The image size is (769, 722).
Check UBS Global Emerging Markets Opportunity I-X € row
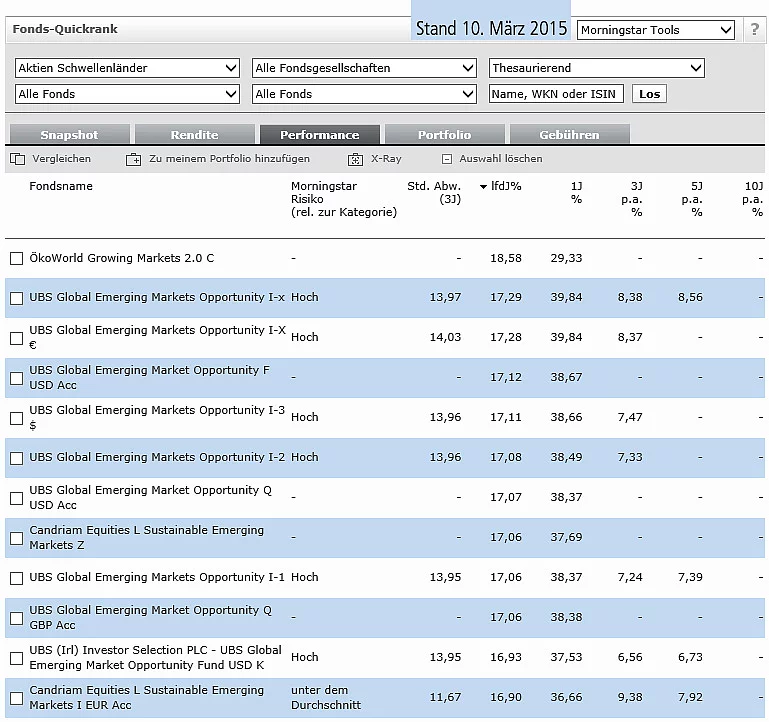(x=16, y=338)
